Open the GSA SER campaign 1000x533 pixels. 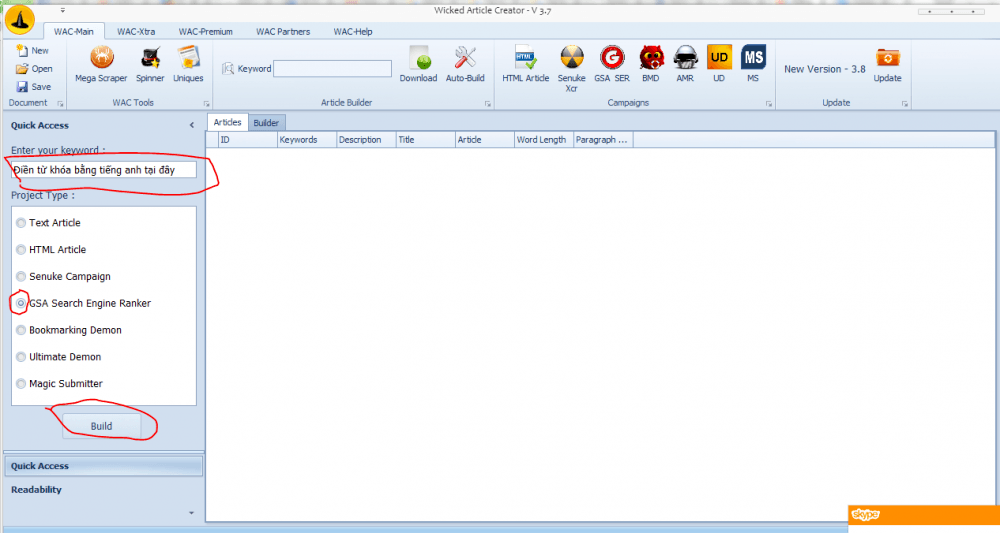[x=612, y=64]
